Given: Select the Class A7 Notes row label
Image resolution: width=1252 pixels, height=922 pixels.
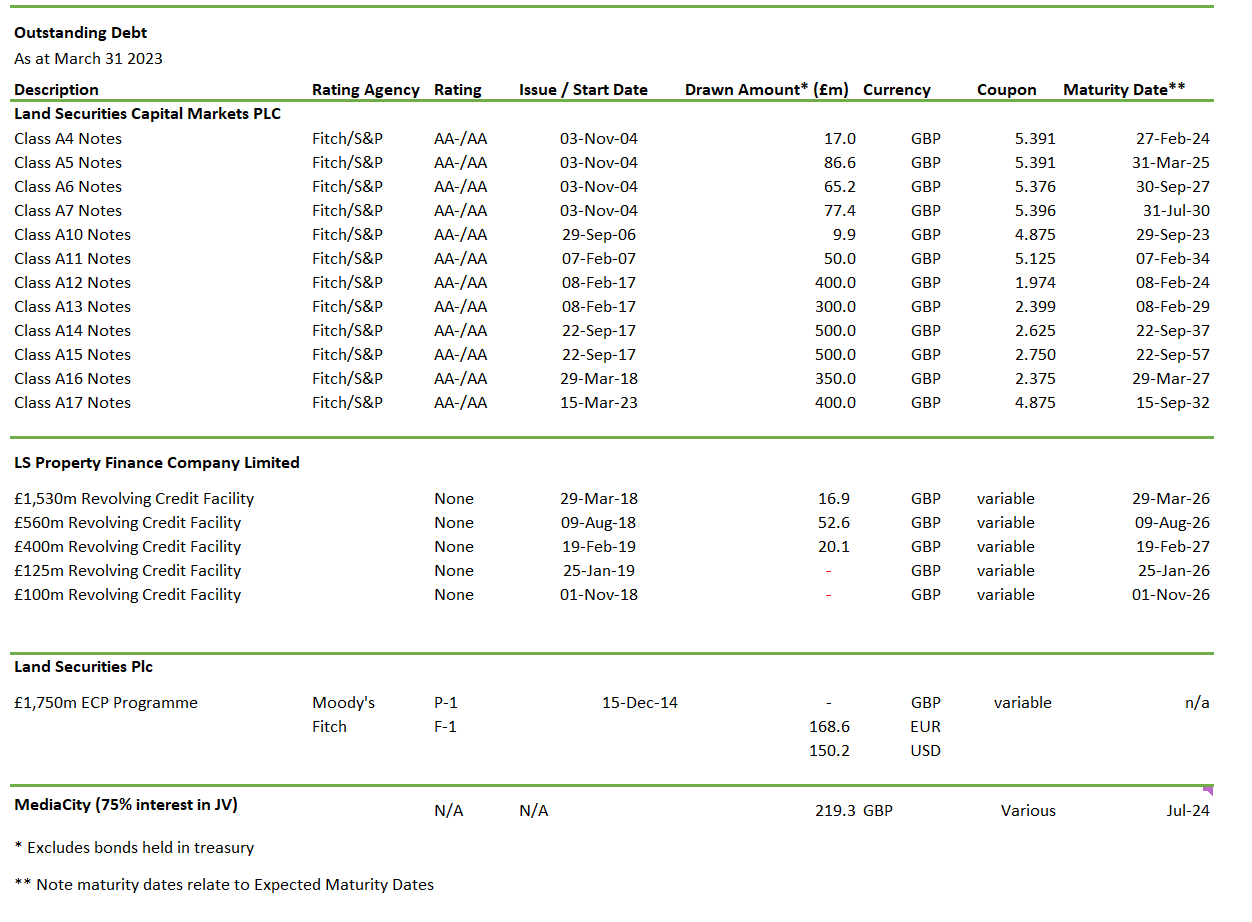Looking at the screenshot, I should tap(68, 210).
